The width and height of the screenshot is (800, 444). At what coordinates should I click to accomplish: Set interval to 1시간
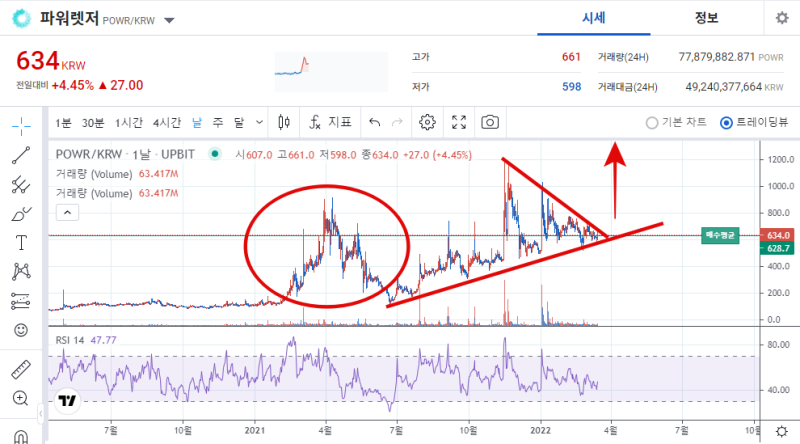pos(129,123)
